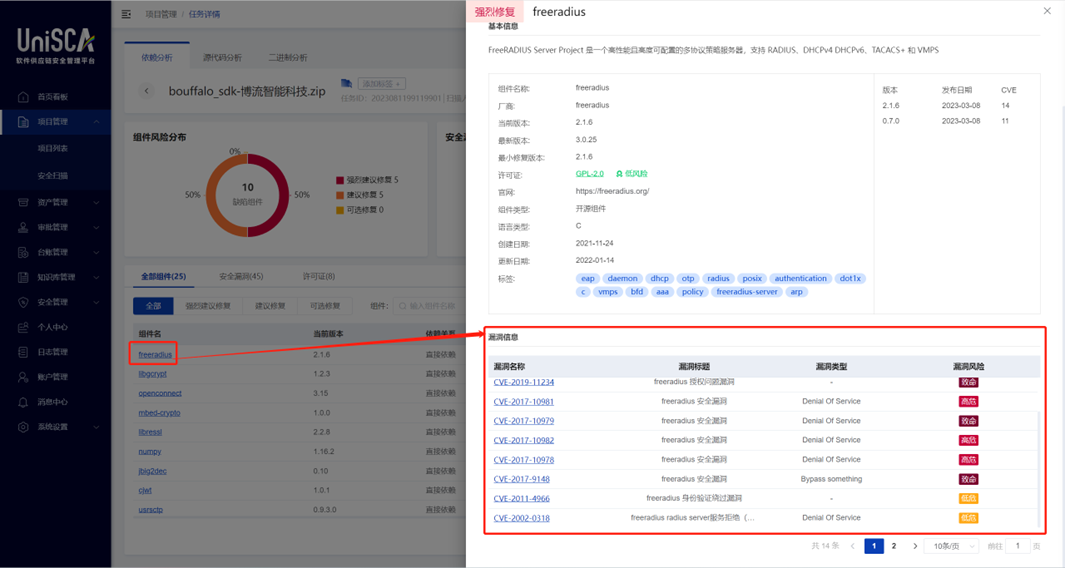Select the 许可证(8) tab
Viewport: 1065px width, 568px height.
[319, 277]
